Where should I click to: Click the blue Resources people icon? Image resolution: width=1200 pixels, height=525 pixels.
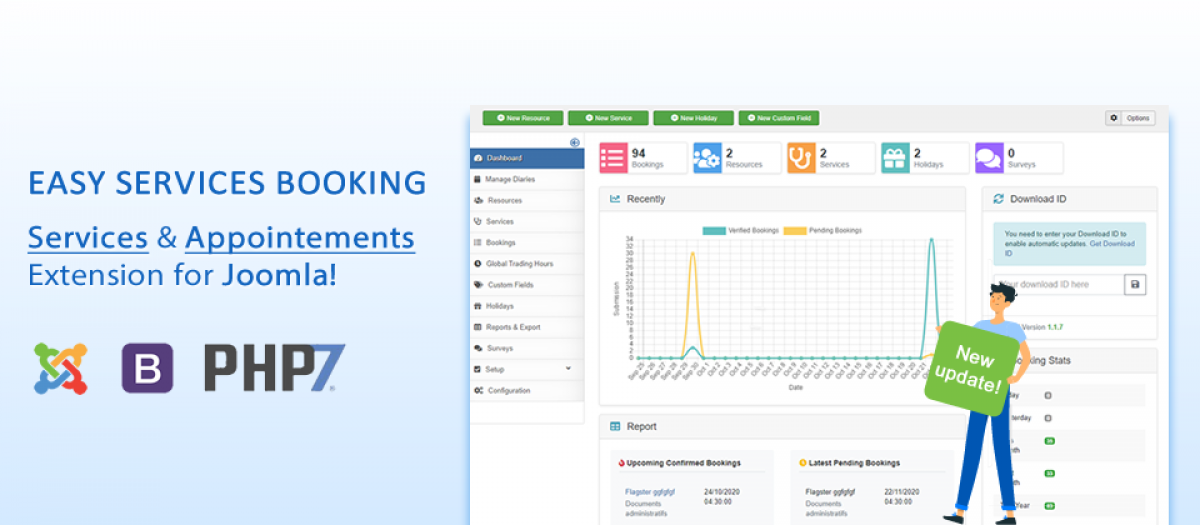point(708,158)
